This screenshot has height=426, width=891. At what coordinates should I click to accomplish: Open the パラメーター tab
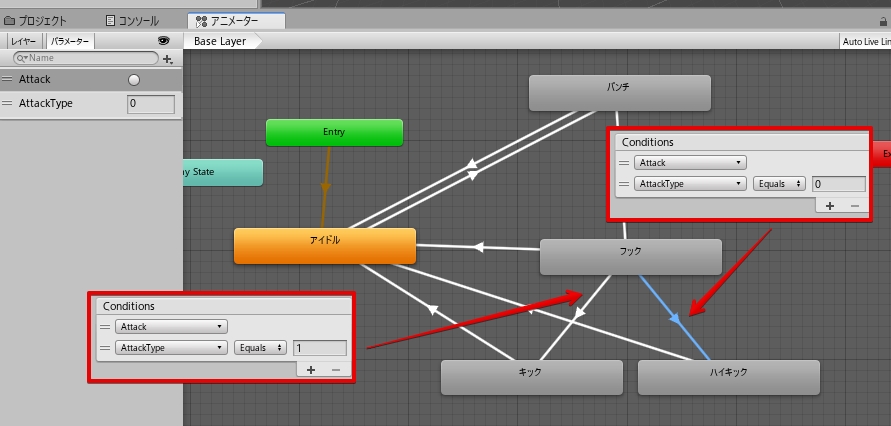coord(70,41)
